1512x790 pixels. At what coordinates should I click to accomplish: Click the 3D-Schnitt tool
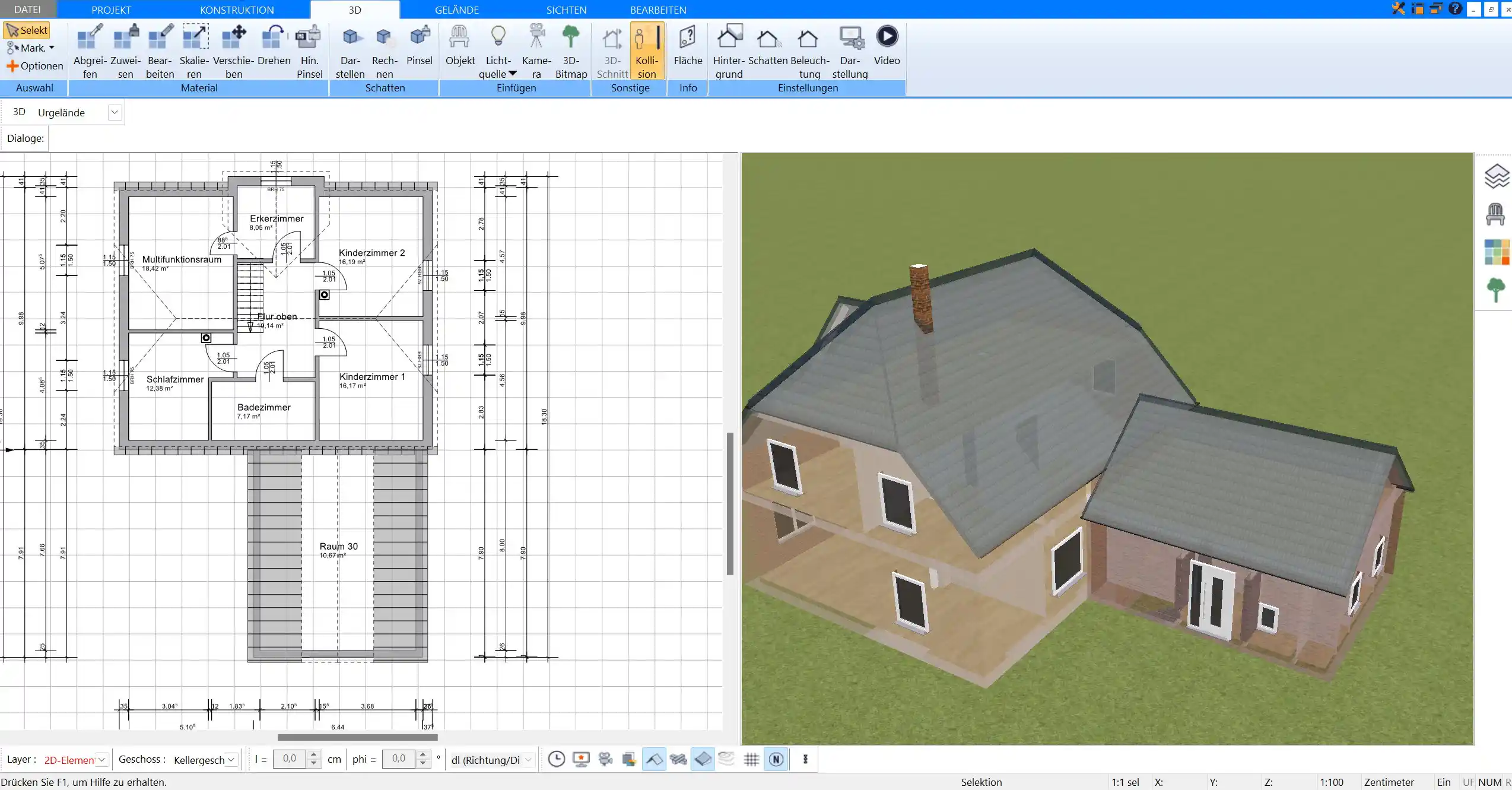(612, 51)
